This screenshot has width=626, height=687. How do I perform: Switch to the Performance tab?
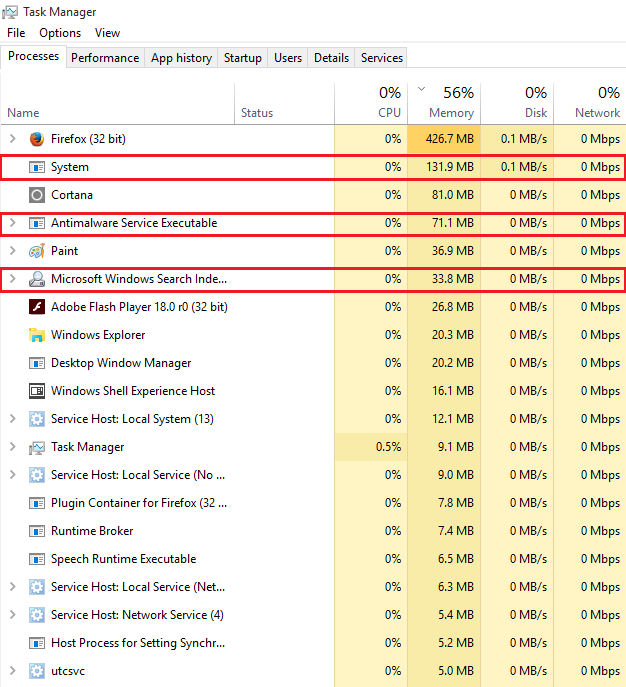105,58
